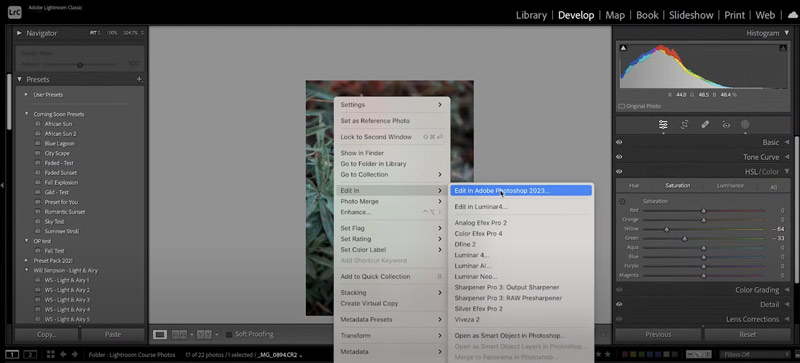
Task: Collapse the Histogram panel
Action: coord(787,33)
